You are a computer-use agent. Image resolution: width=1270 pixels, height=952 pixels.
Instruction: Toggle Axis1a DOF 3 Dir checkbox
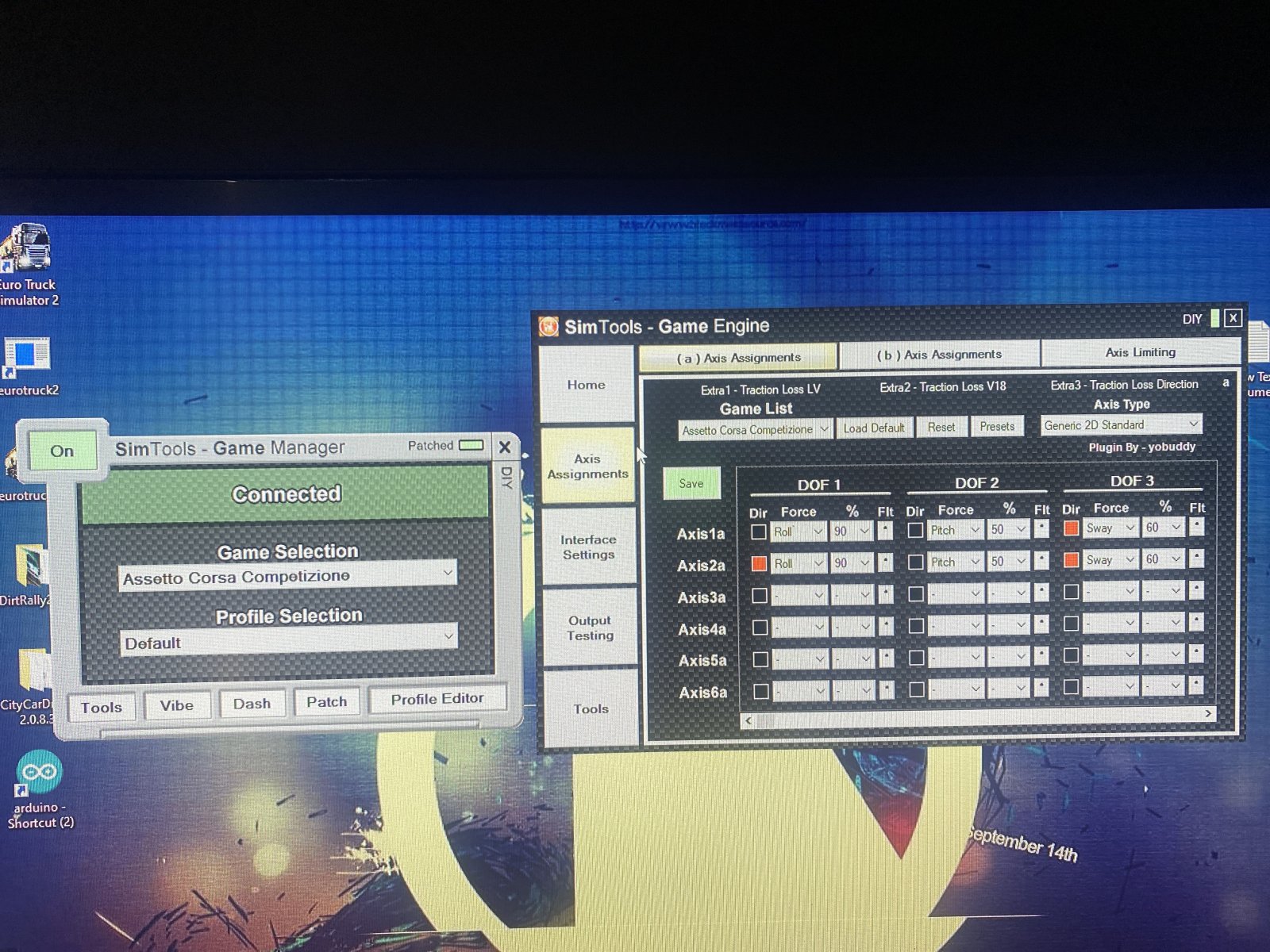tap(1071, 528)
